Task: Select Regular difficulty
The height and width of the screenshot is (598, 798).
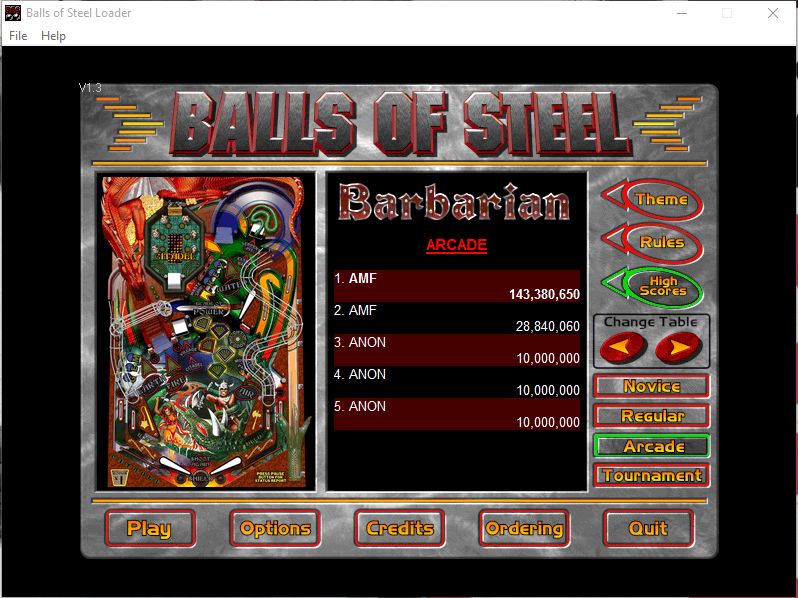Action: [x=652, y=416]
